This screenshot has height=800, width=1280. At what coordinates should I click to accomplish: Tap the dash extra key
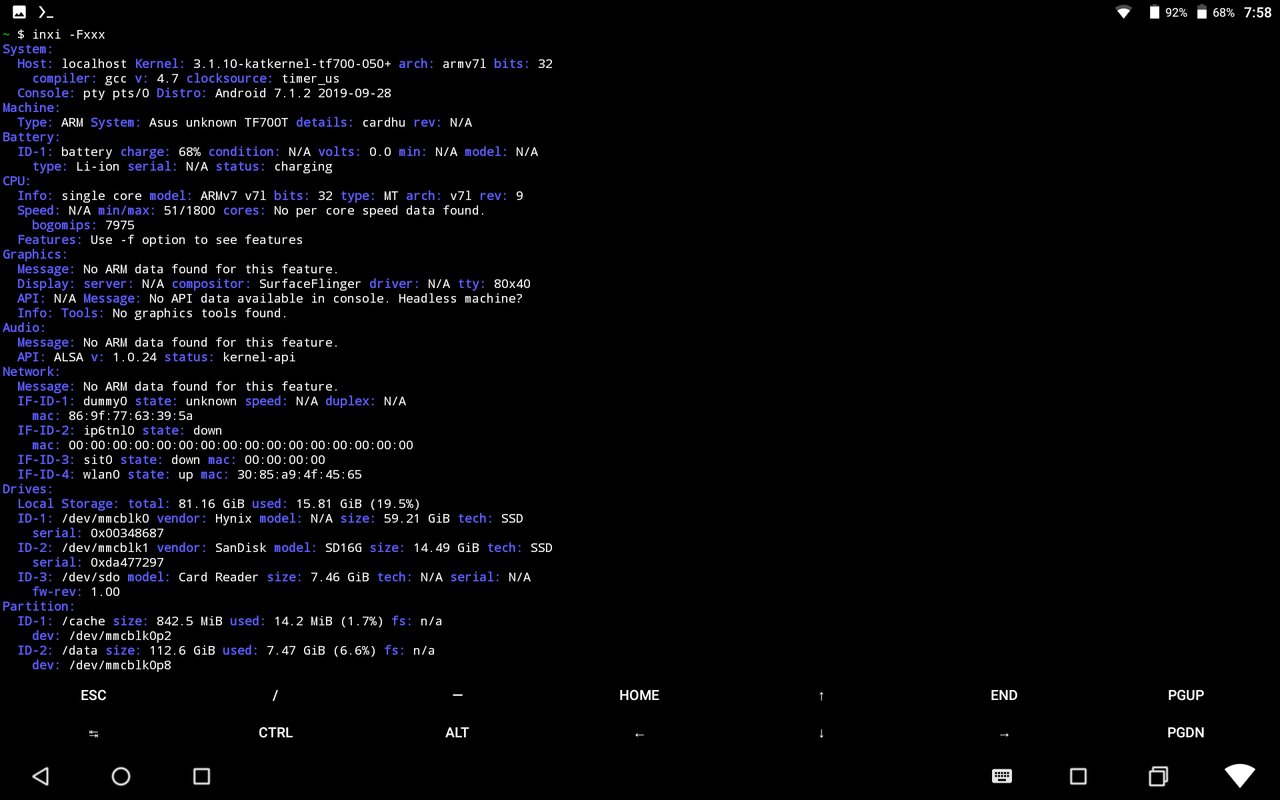[457, 695]
